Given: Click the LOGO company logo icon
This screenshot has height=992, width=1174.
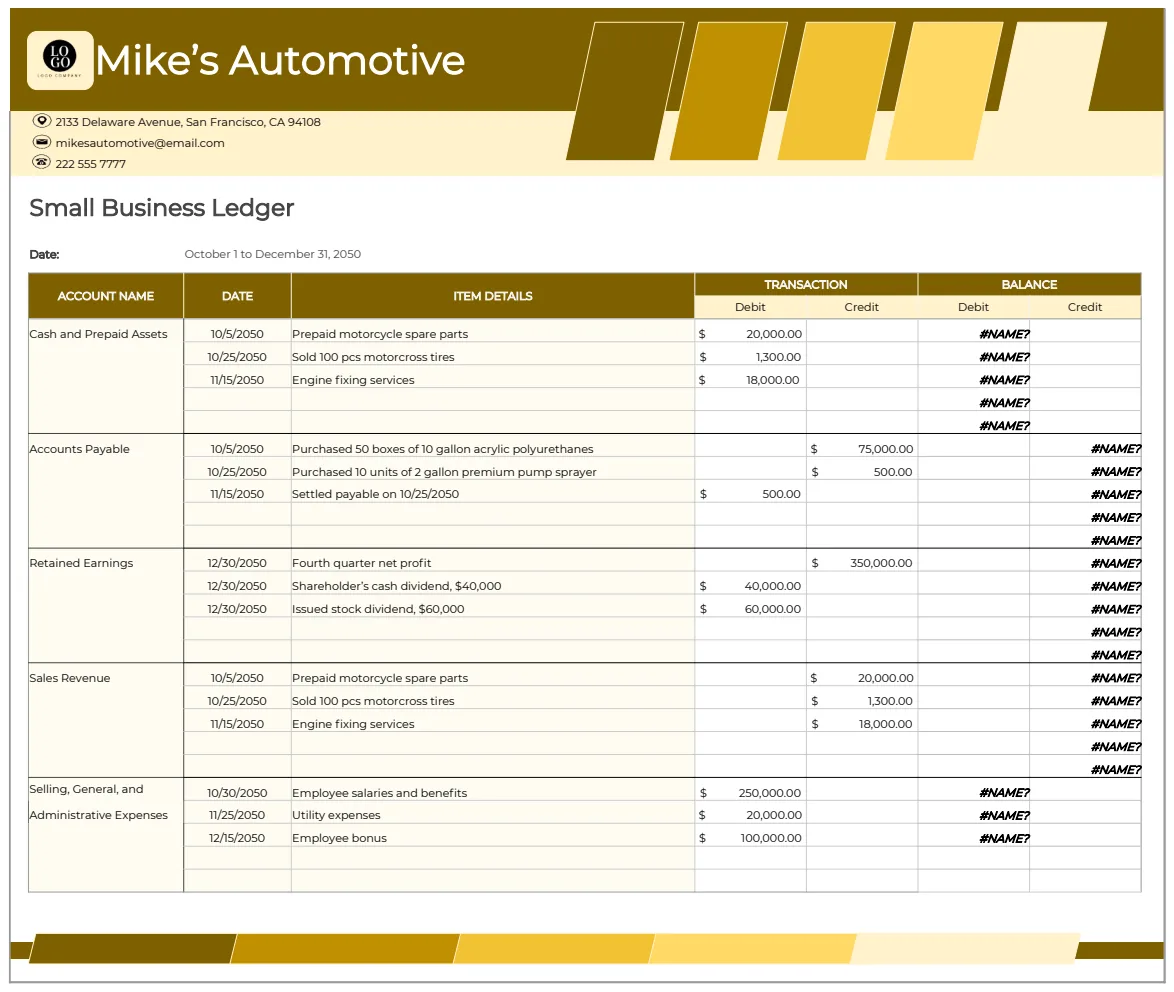Looking at the screenshot, I should coord(60,60).
